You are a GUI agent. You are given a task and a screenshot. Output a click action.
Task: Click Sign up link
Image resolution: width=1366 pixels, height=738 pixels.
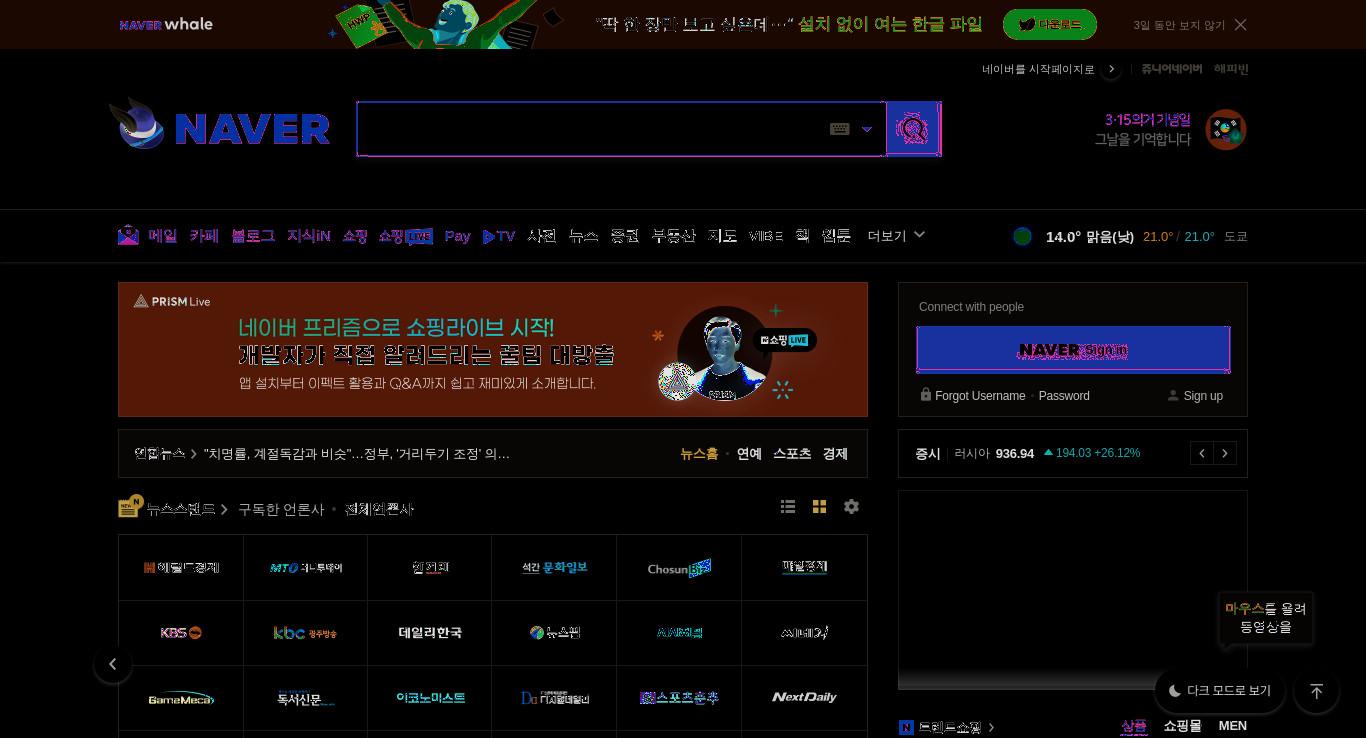point(1203,396)
